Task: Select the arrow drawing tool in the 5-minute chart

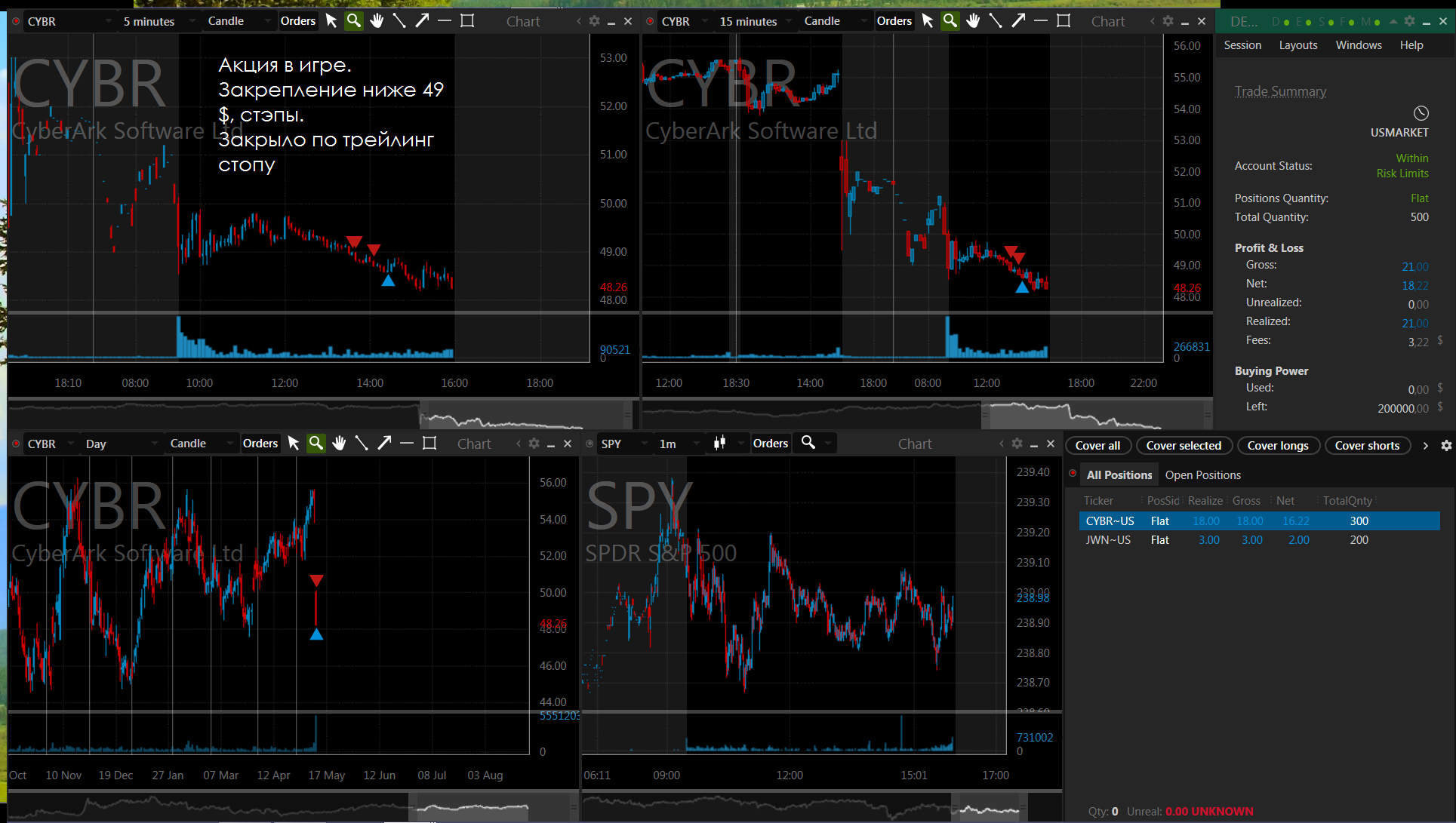Action: (x=422, y=21)
